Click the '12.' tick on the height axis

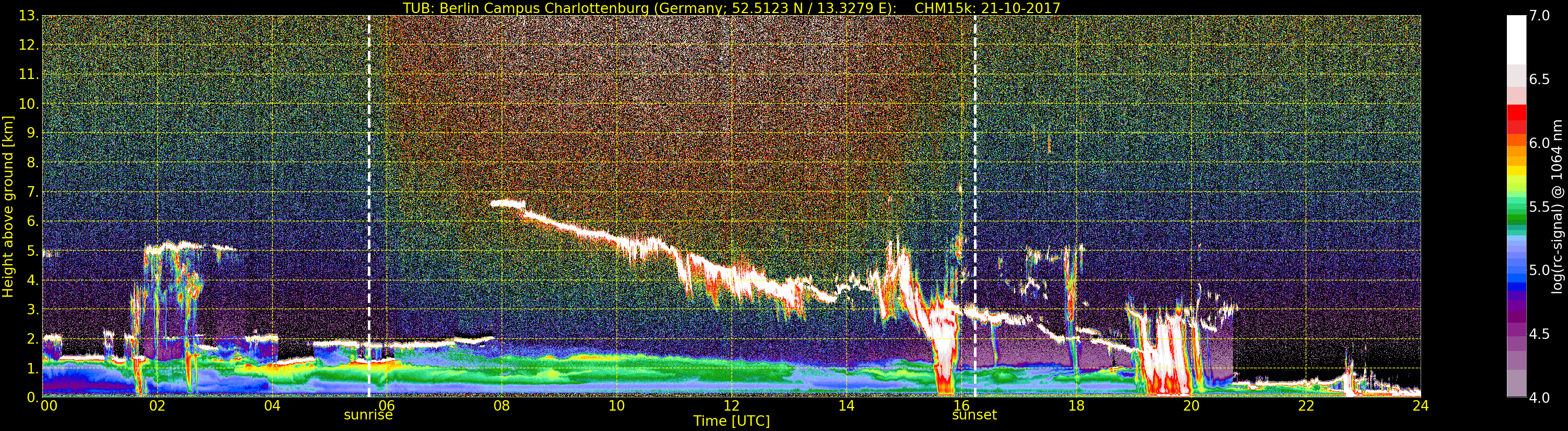(x=29, y=45)
